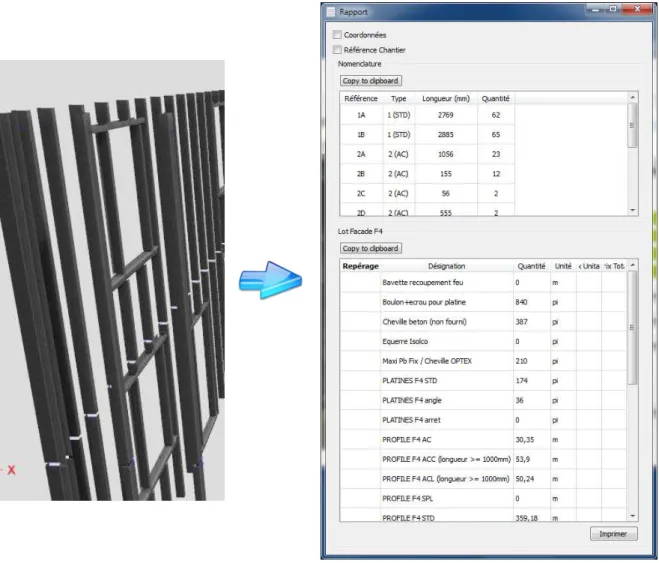The width and height of the screenshot is (659, 563).
Task: Select the Référence column header
Action: click(x=361, y=98)
